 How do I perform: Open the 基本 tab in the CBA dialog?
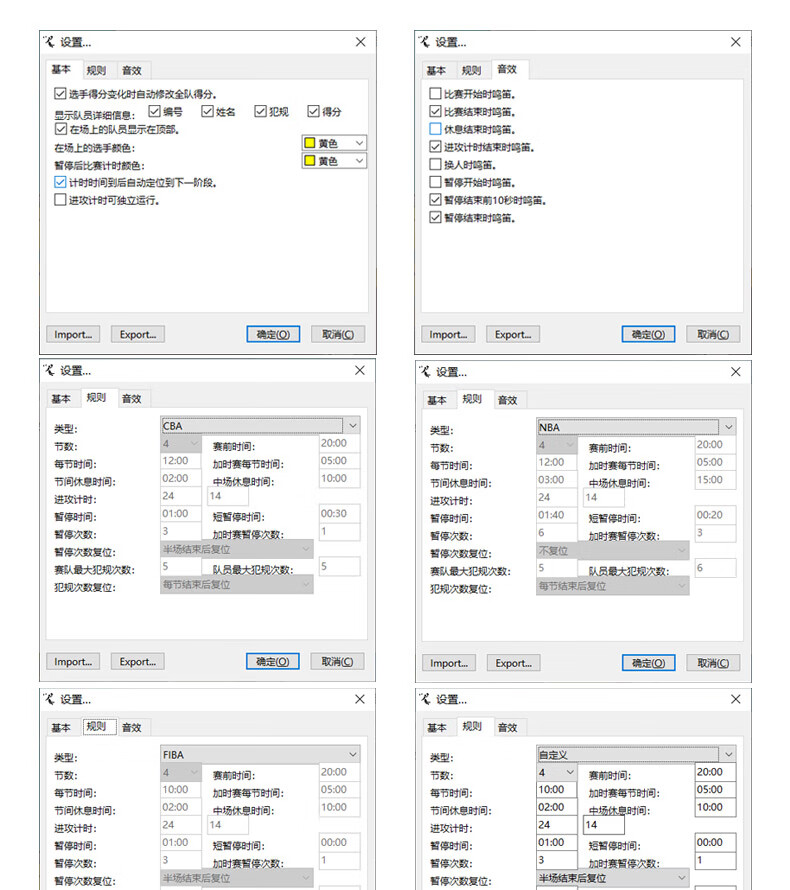tap(61, 399)
